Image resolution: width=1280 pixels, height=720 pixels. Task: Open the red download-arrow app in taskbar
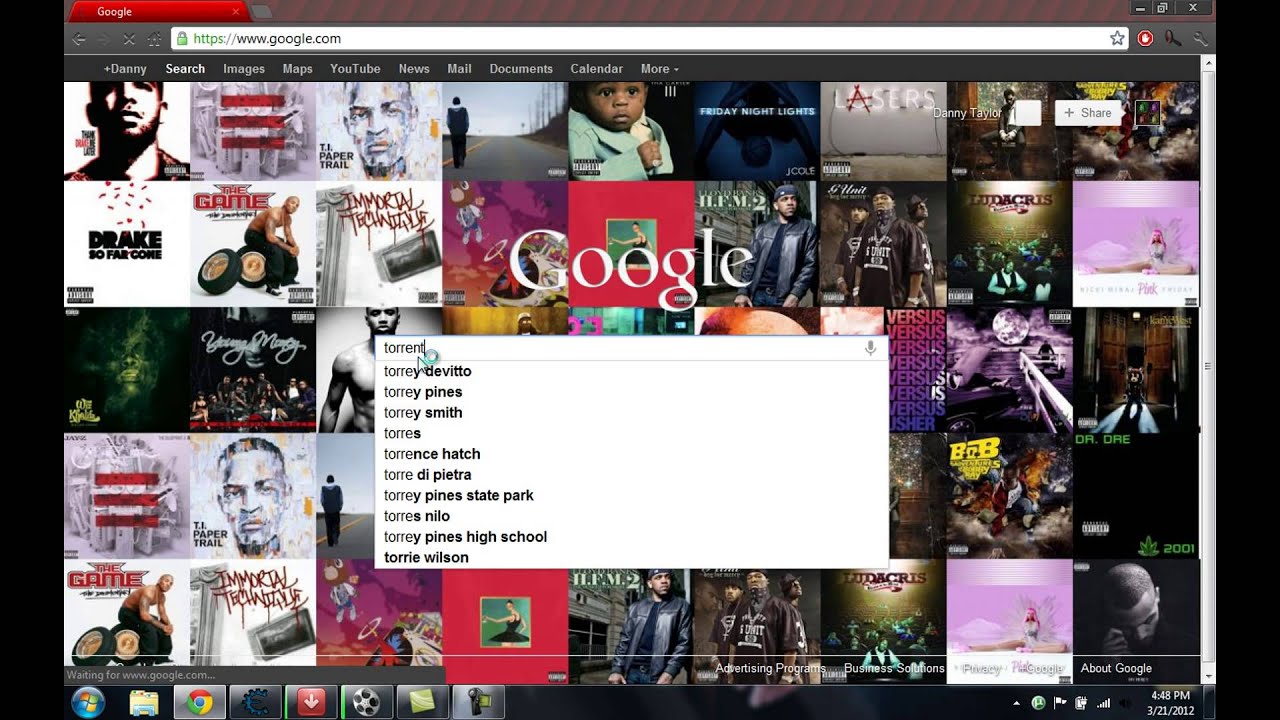[311, 702]
